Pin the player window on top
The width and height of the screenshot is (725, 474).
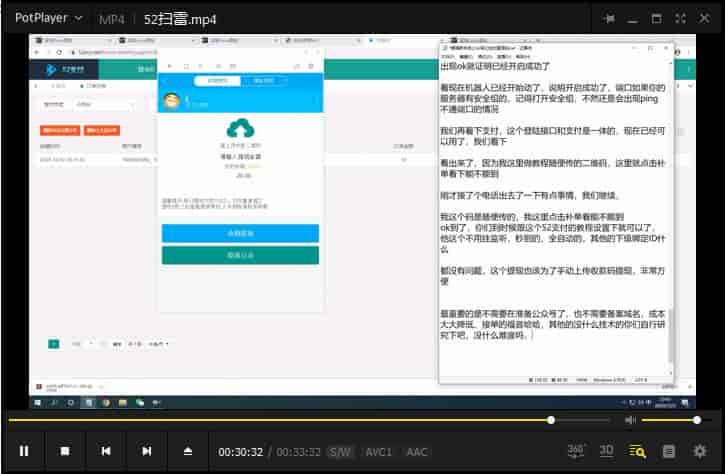pyautogui.click(x=609, y=18)
